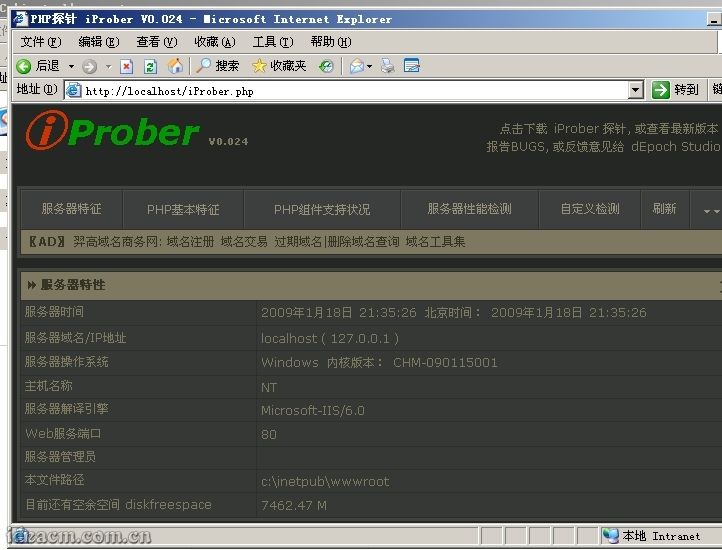The image size is (722, 550).
Task: Open the Search (搜索) toolbar button
Action: tap(218, 66)
